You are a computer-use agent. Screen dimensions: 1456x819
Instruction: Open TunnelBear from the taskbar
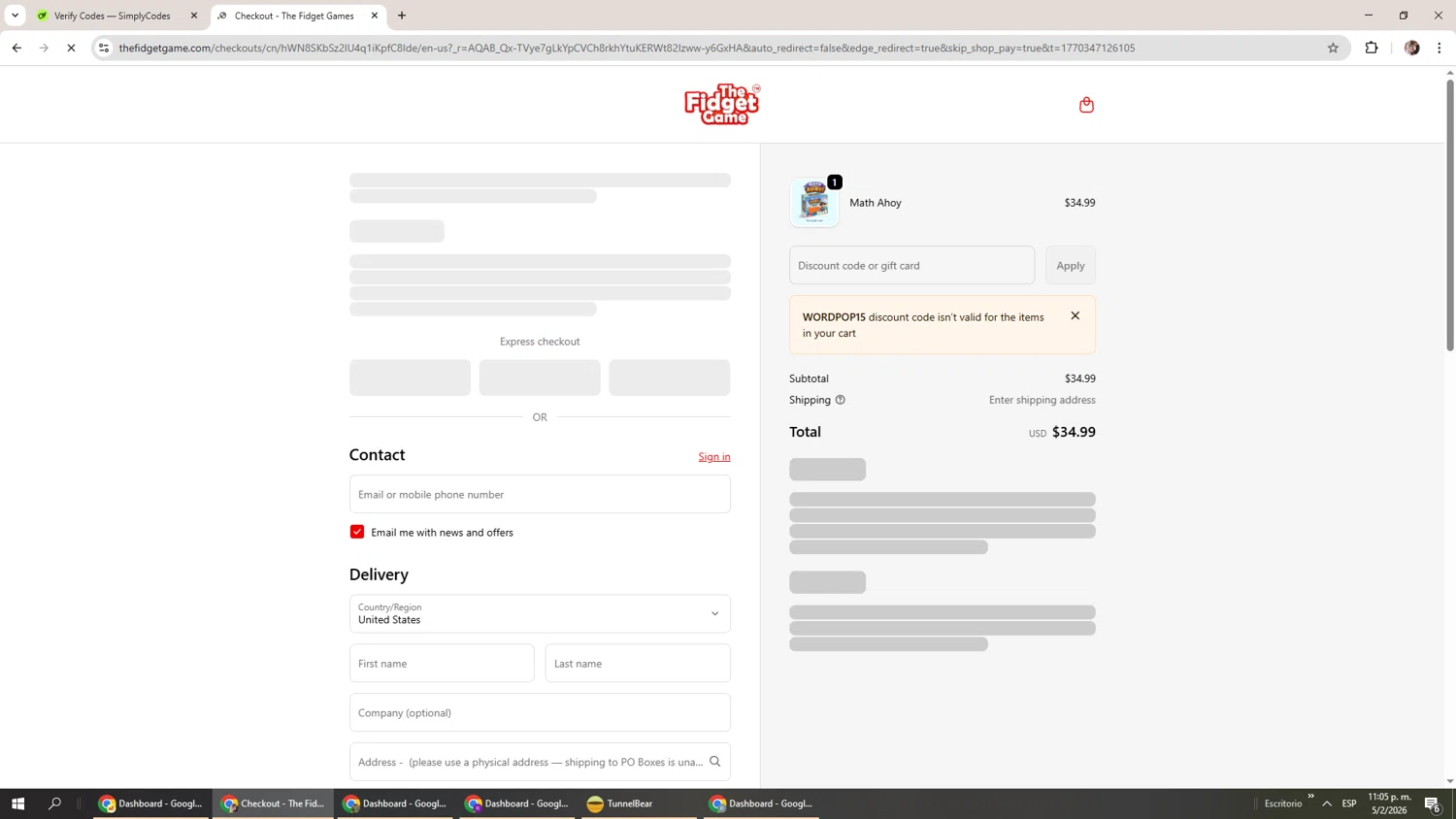pos(639,803)
